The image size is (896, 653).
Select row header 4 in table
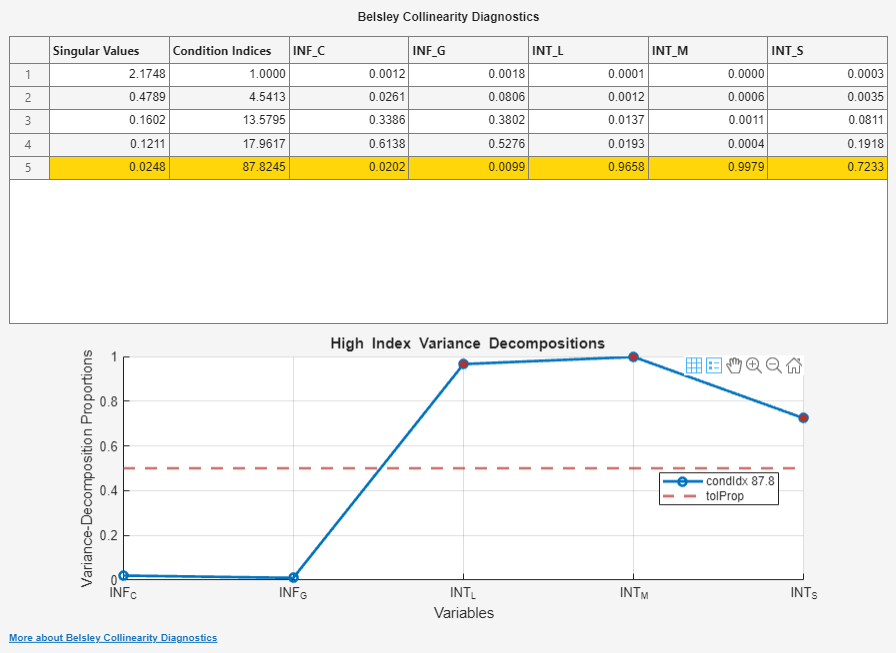pos(29,145)
